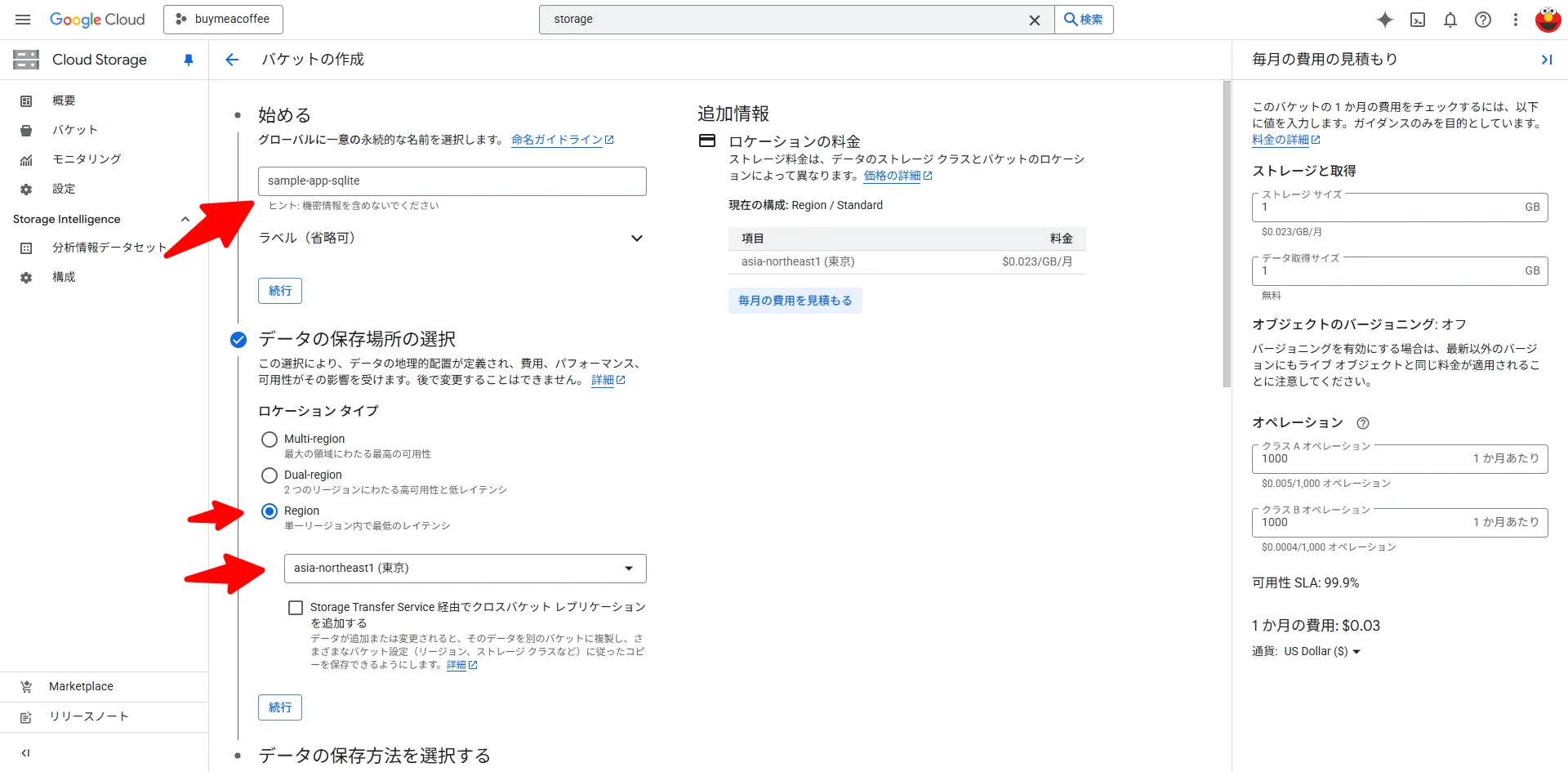Screen dimensions: 1568x772
Task: Open the Storage Intelligence 構成 page
Action: (62, 277)
